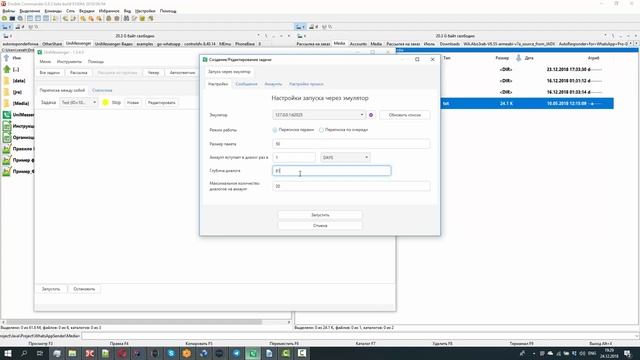The width and height of the screenshot is (640, 360).
Task: Switch to the Статистика sub-tab
Action: click(x=102, y=90)
